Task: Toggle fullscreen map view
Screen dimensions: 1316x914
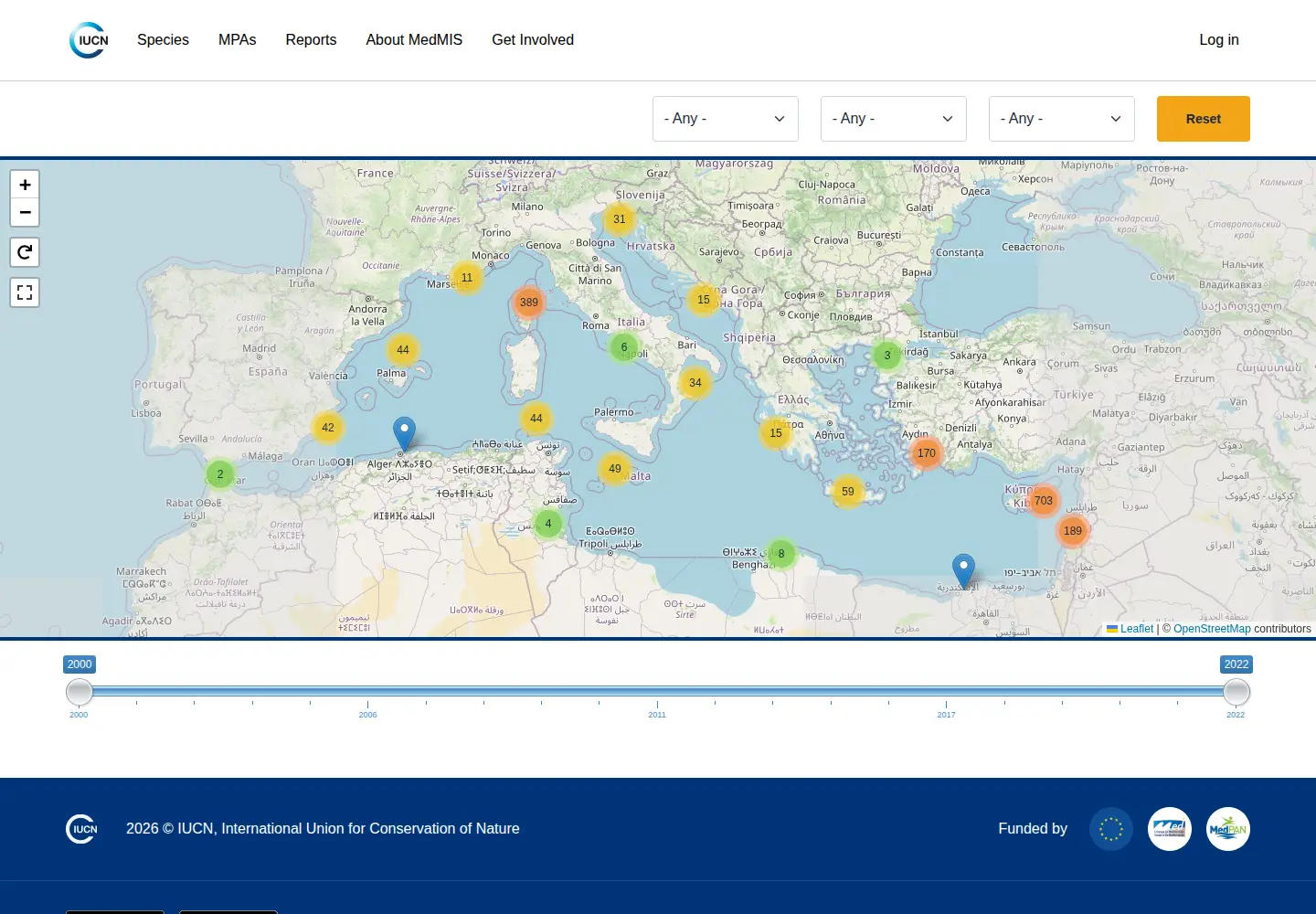Action: [x=25, y=292]
